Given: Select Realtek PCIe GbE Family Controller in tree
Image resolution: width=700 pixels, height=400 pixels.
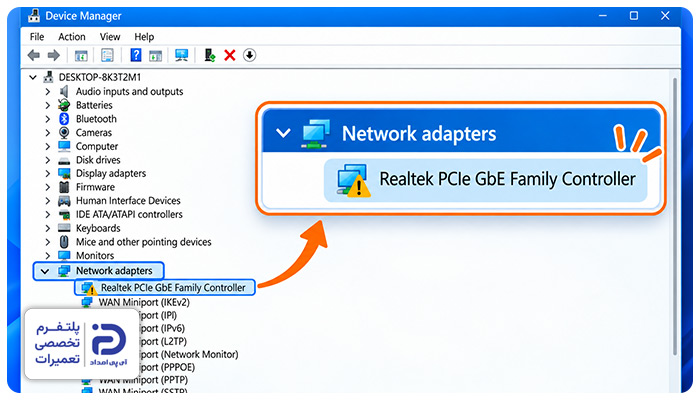Looking at the screenshot, I should click(173, 288).
